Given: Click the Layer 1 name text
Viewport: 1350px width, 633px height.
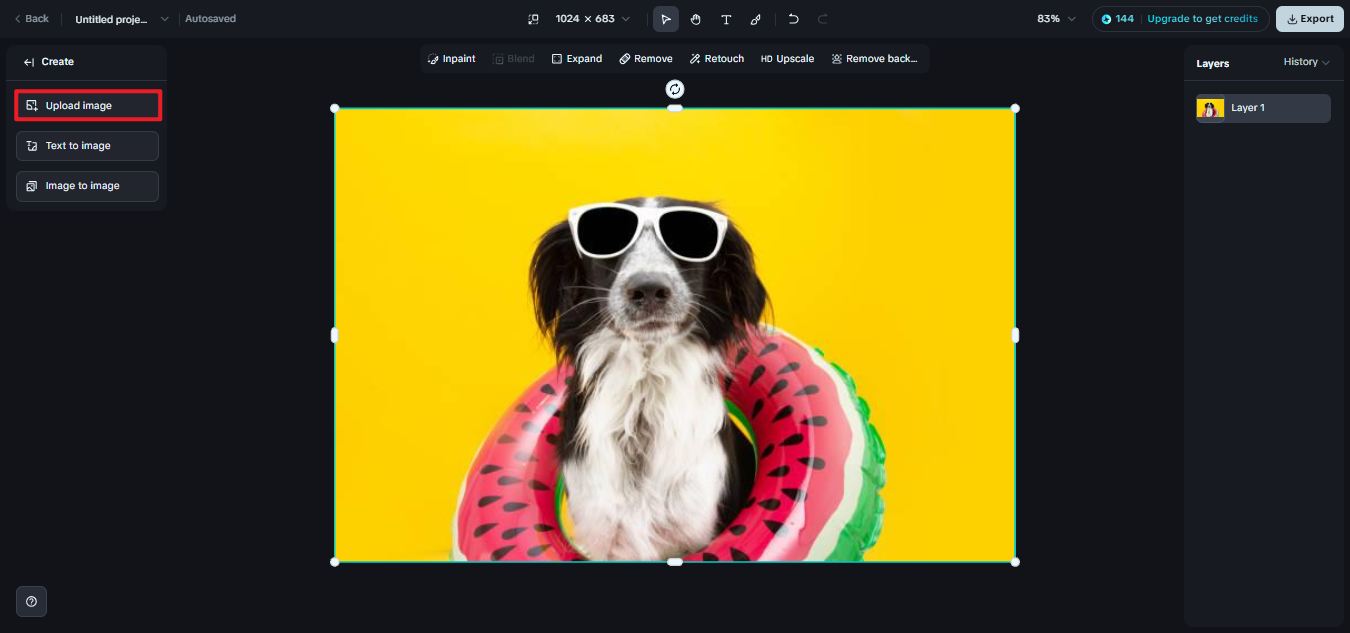Looking at the screenshot, I should pos(1248,108).
